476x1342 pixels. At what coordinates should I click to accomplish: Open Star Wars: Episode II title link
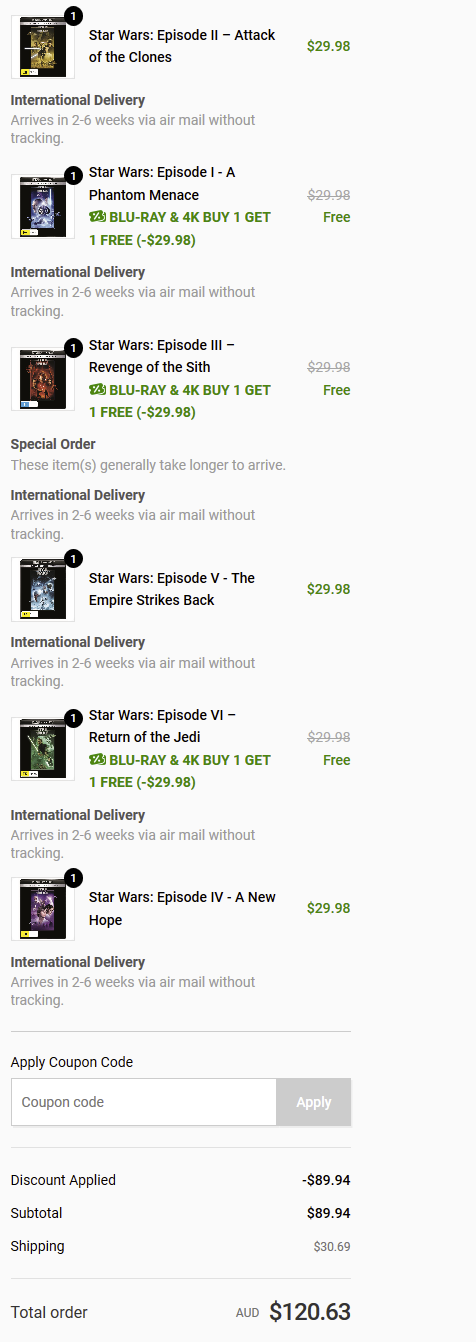point(182,46)
